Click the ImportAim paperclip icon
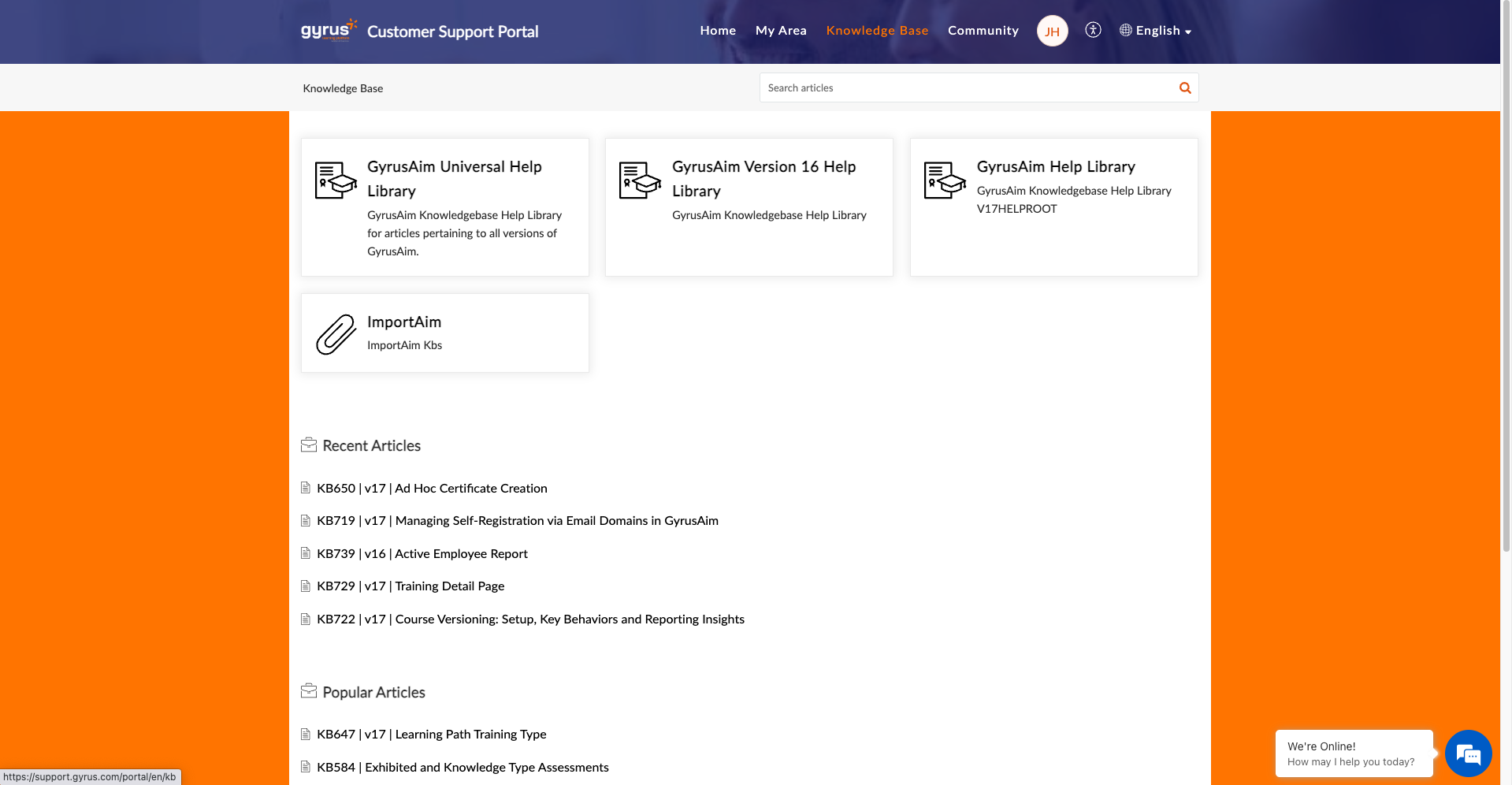1512x785 pixels. 336,334
